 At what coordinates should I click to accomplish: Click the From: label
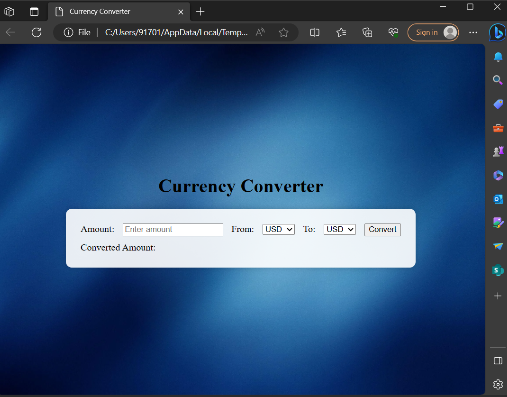tap(242, 229)
